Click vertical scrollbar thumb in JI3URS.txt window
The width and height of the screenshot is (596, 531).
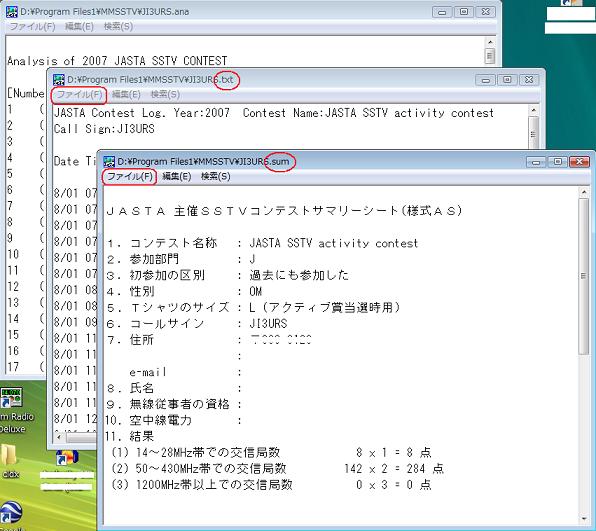tap(533, 133)
